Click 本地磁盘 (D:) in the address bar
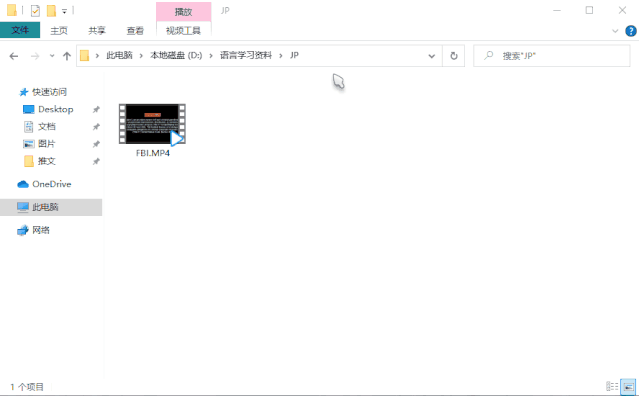 click(x=176, y=55)
